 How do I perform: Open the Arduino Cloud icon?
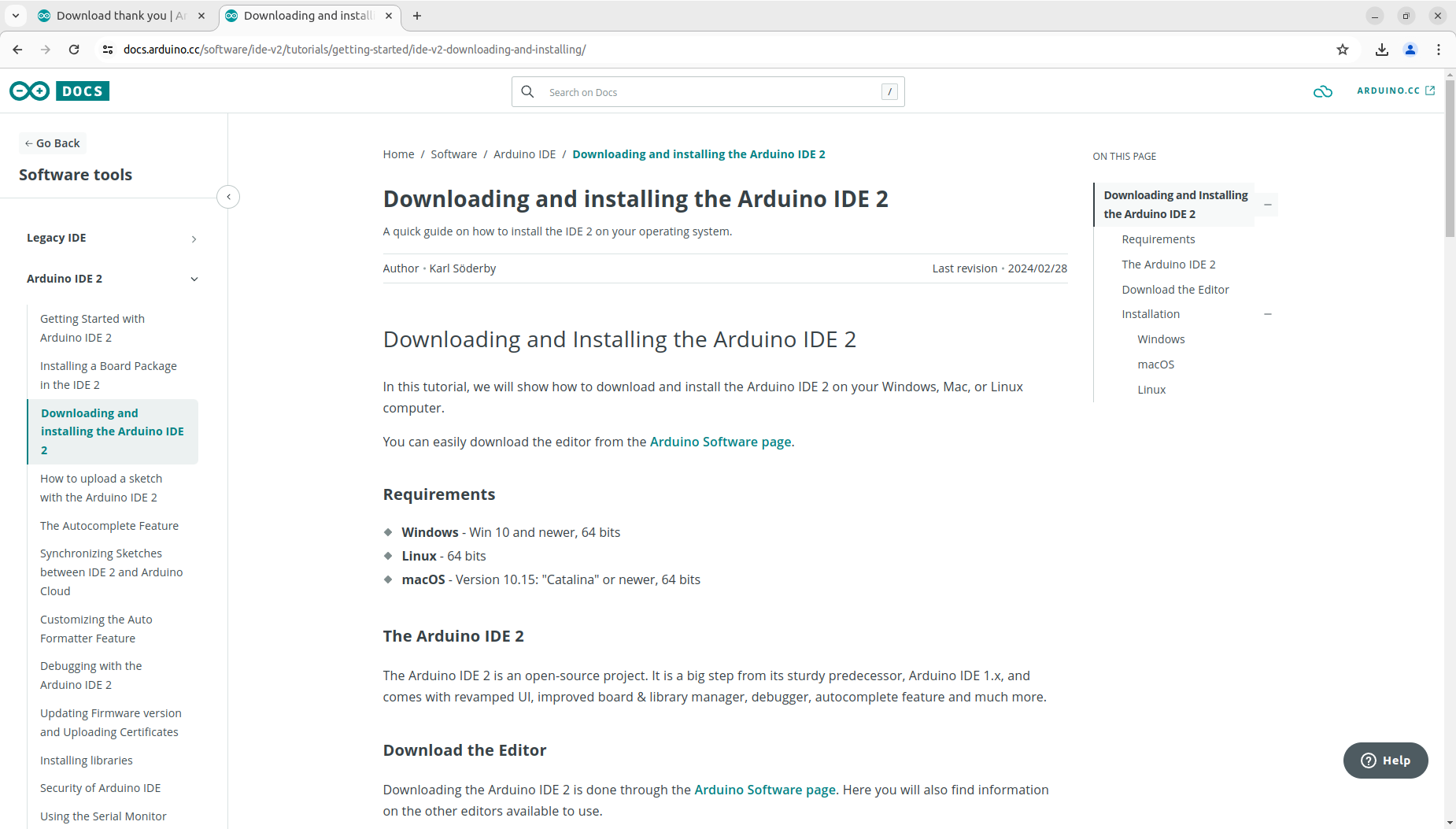coord(1323,91)
